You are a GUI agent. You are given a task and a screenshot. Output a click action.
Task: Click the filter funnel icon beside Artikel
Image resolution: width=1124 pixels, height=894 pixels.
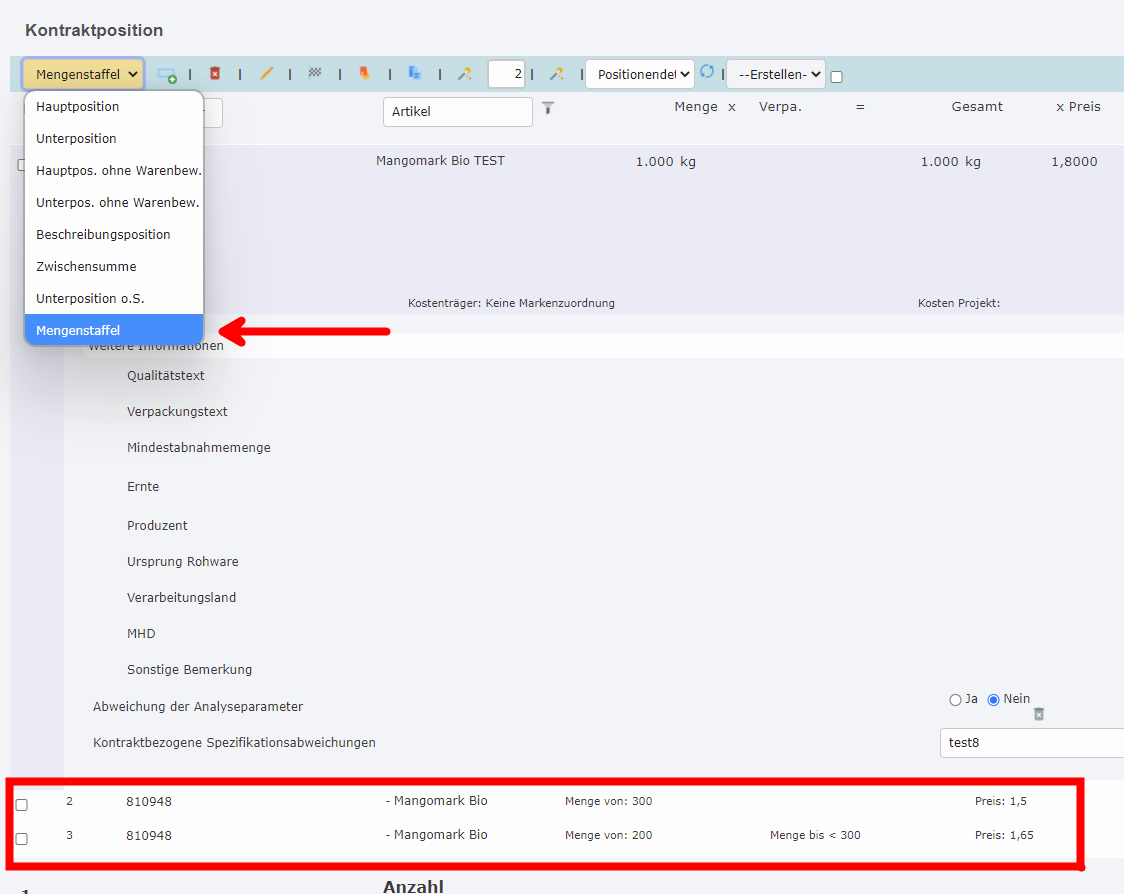(548, 108)
